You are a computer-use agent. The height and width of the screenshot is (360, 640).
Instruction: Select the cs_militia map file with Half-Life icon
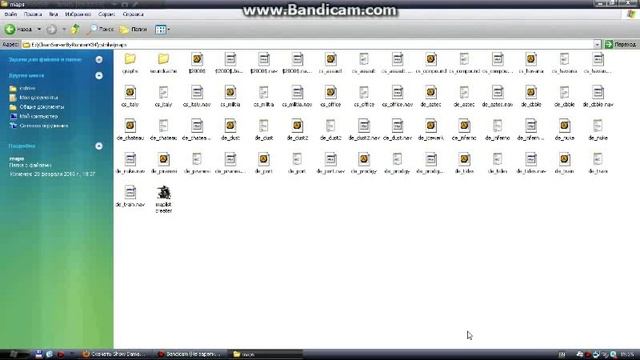(230, 96)
